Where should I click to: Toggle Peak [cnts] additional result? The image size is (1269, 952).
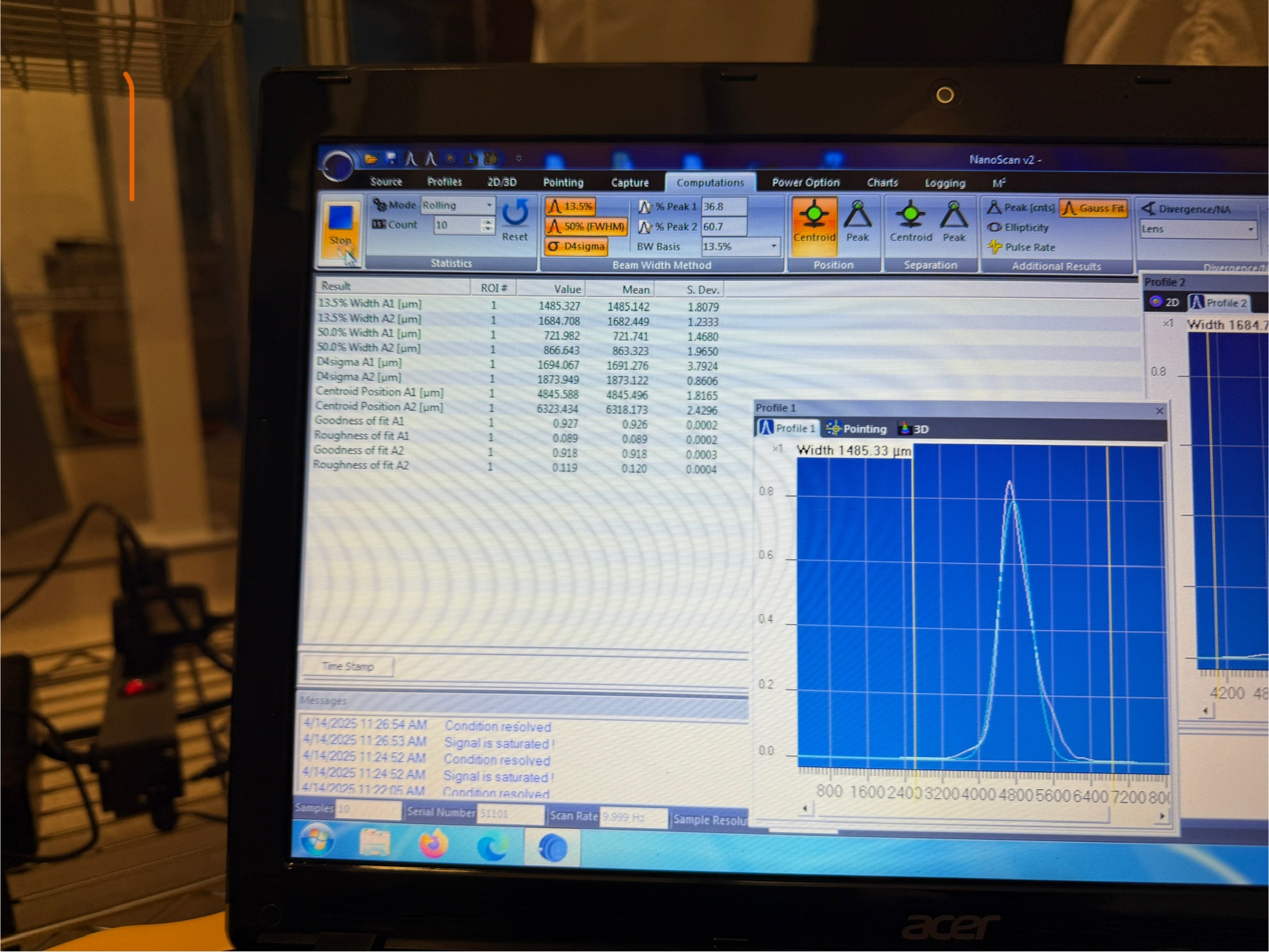(1021, 208)
